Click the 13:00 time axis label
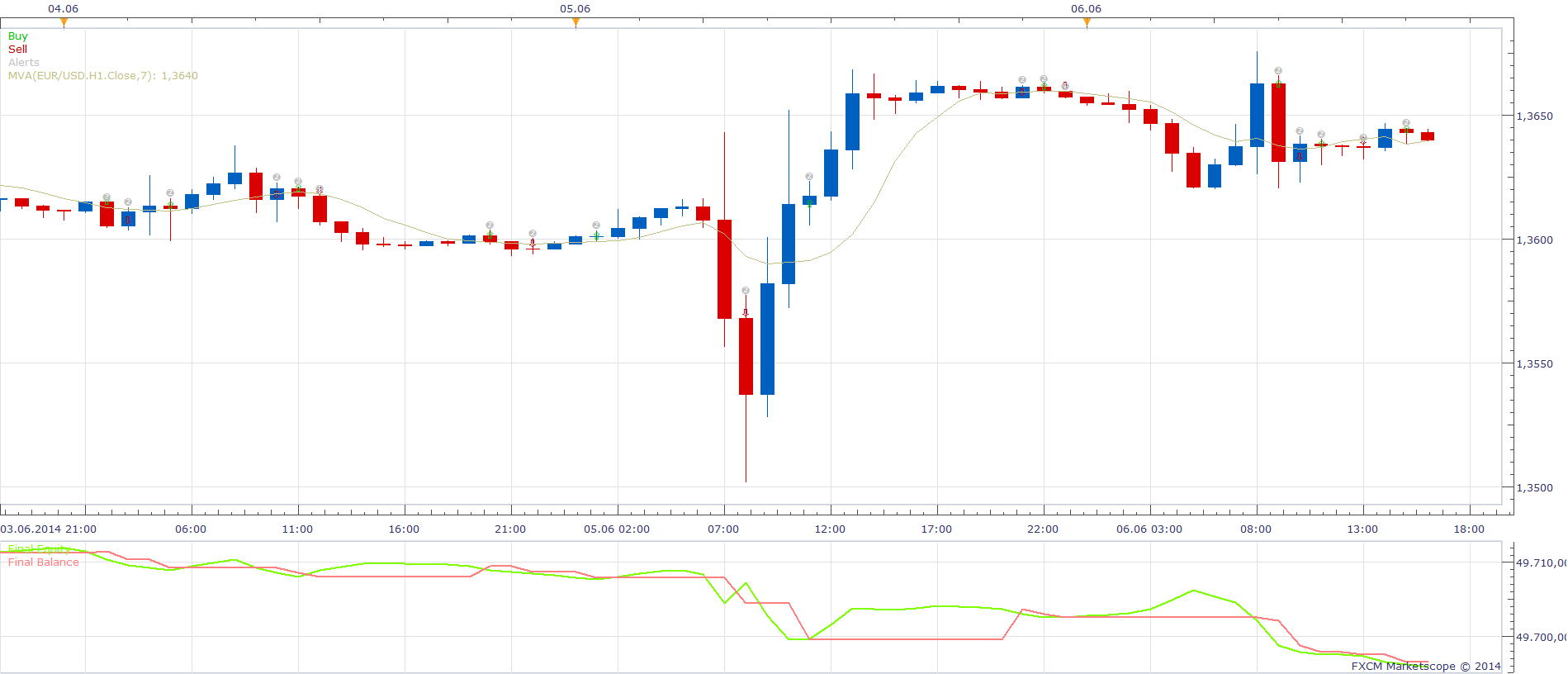 [1362, 529]
